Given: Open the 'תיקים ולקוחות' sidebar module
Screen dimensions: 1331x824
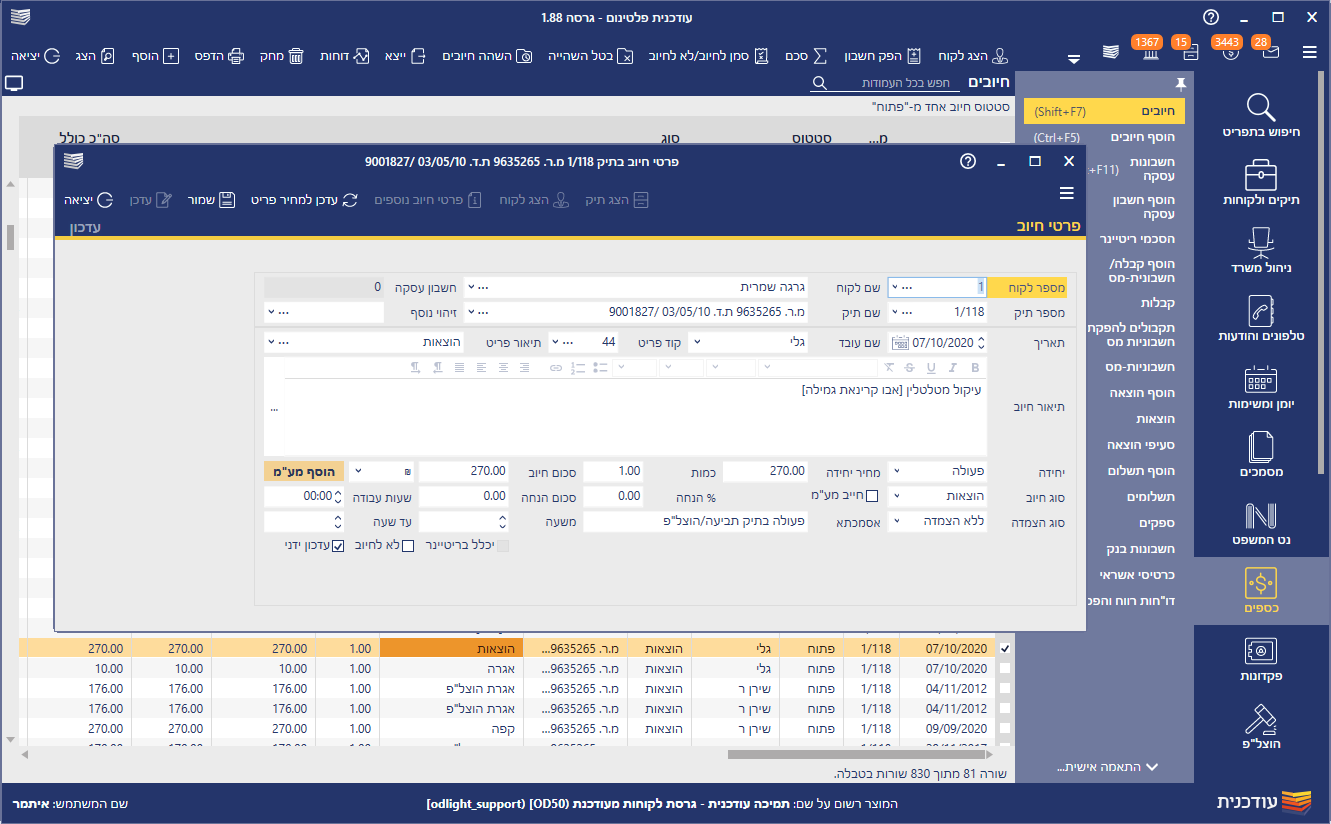Looking at the screenshot, I should coord(1262,184).
